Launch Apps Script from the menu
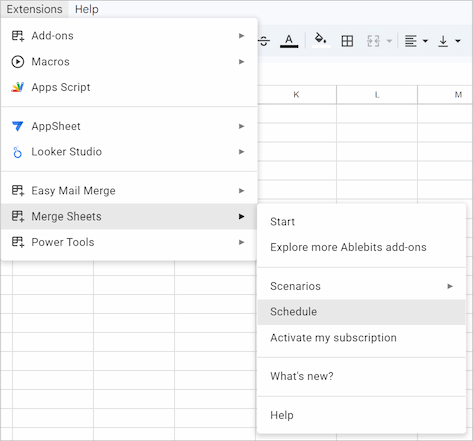 coord(129,87)
